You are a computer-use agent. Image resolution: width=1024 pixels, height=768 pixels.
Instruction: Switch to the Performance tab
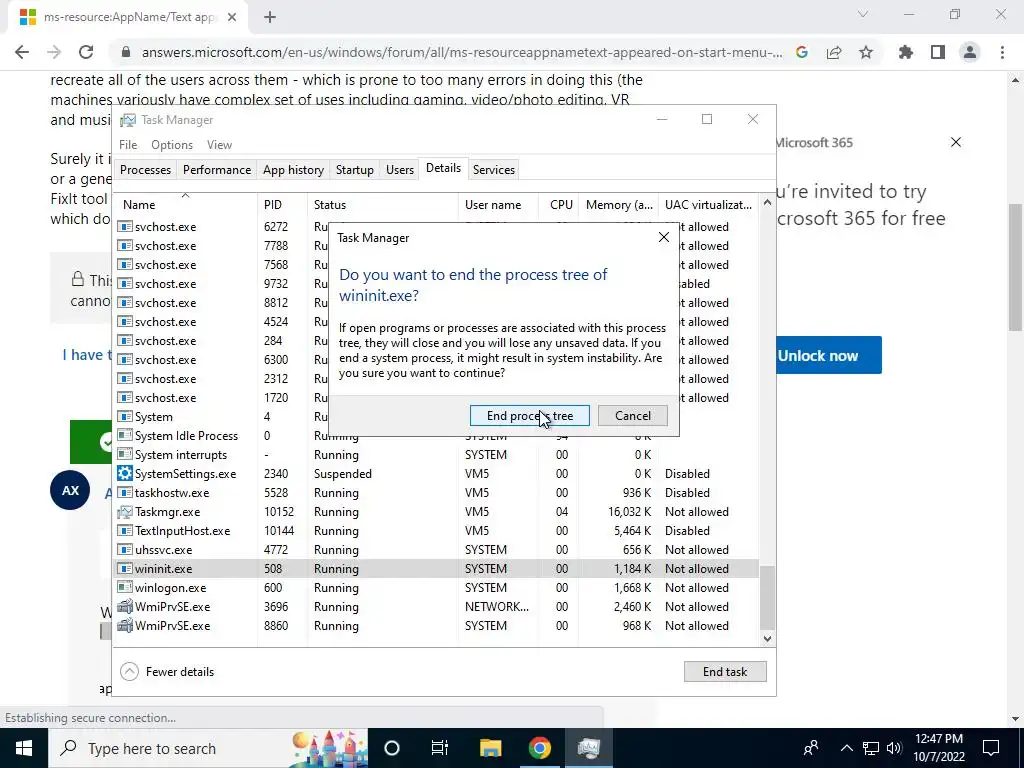coord(217,170)
